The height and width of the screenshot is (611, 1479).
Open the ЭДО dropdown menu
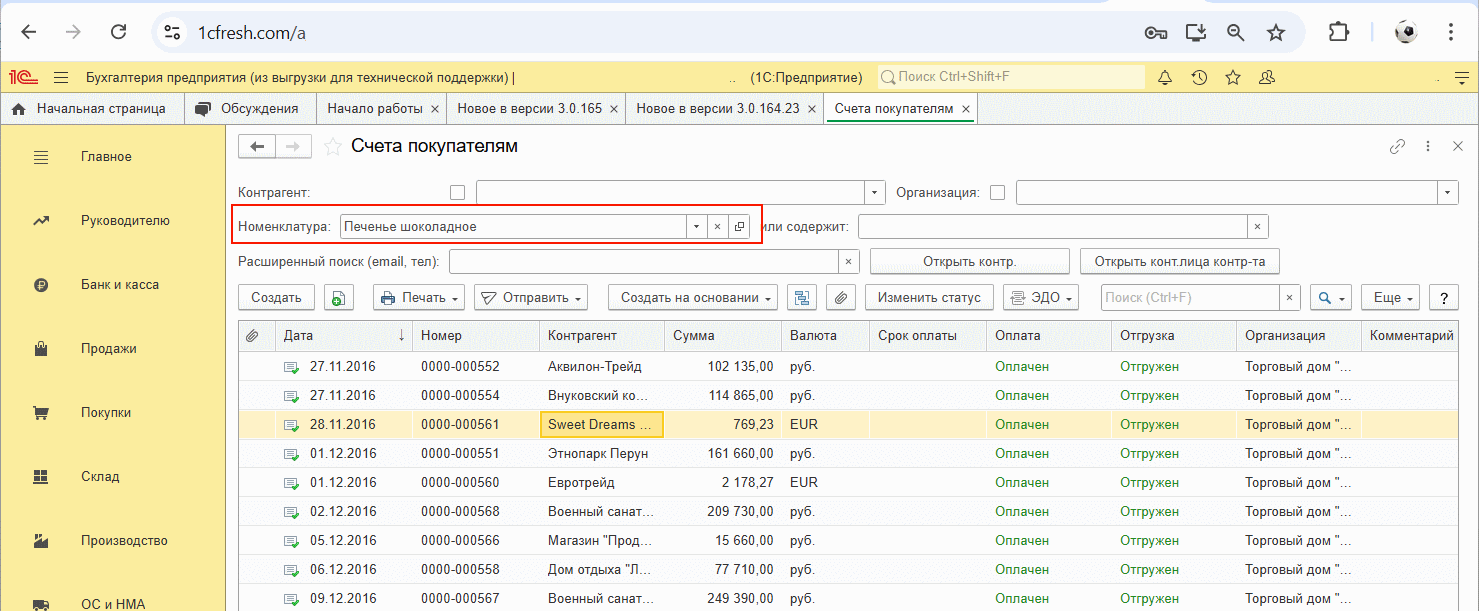pyautogui.click(x=1042, y=297)
